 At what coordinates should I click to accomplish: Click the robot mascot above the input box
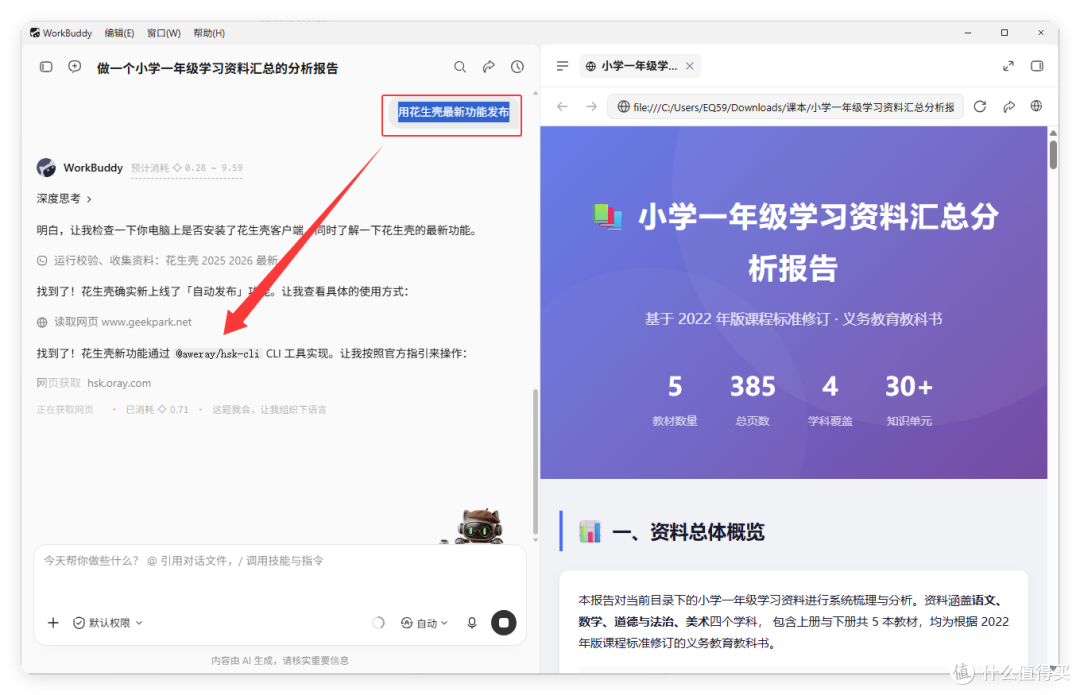click(x=480, y=526)
